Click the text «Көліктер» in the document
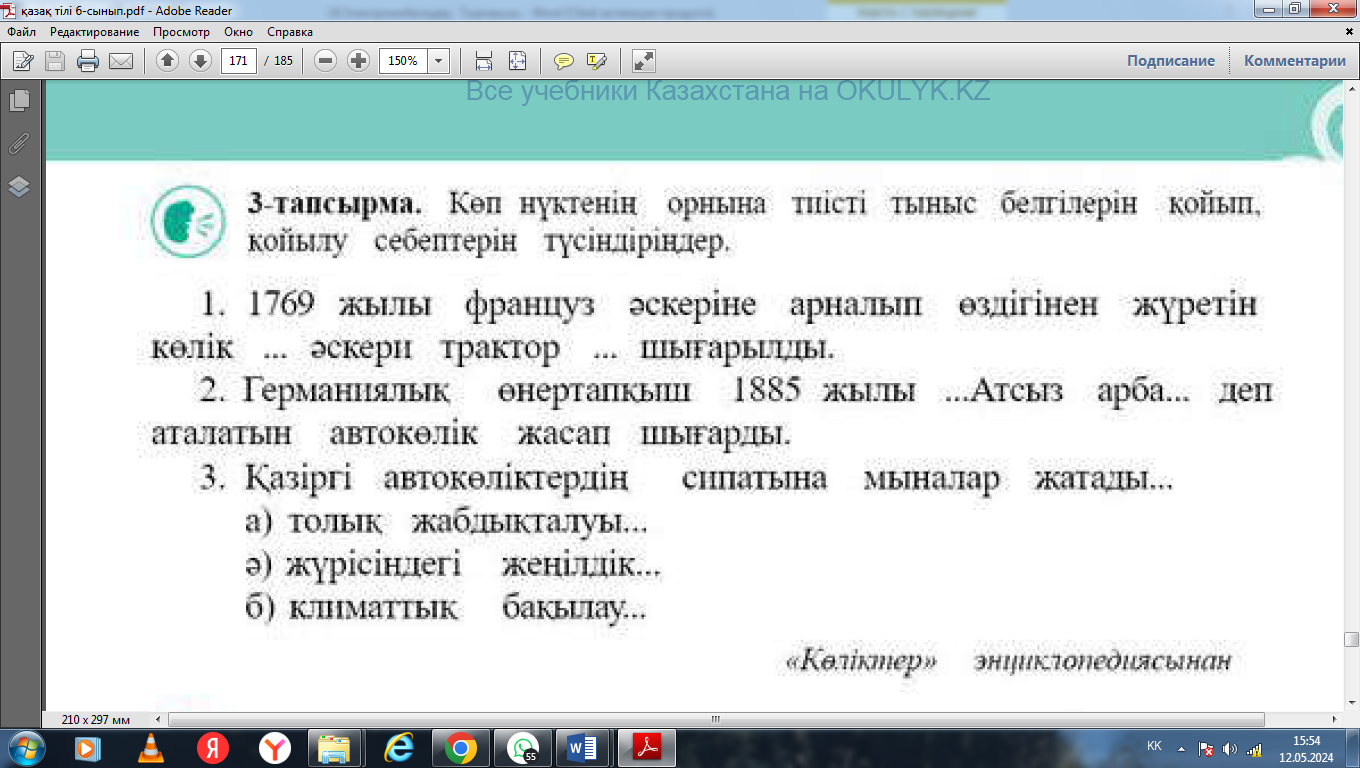The height and width of the screenshot is (768, 1360). point(862,663)
